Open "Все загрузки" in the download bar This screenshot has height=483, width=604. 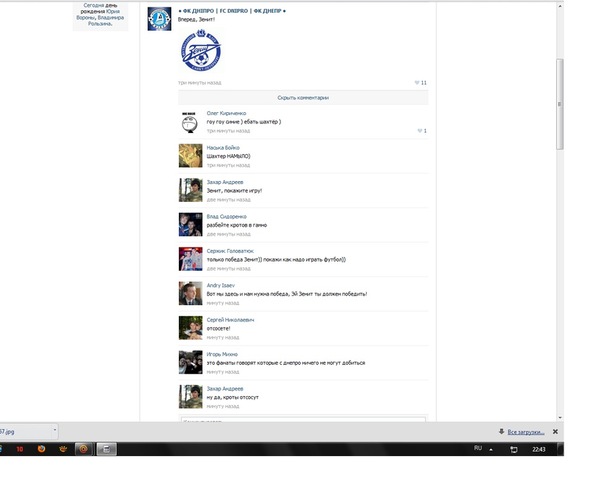click(526, 431)
